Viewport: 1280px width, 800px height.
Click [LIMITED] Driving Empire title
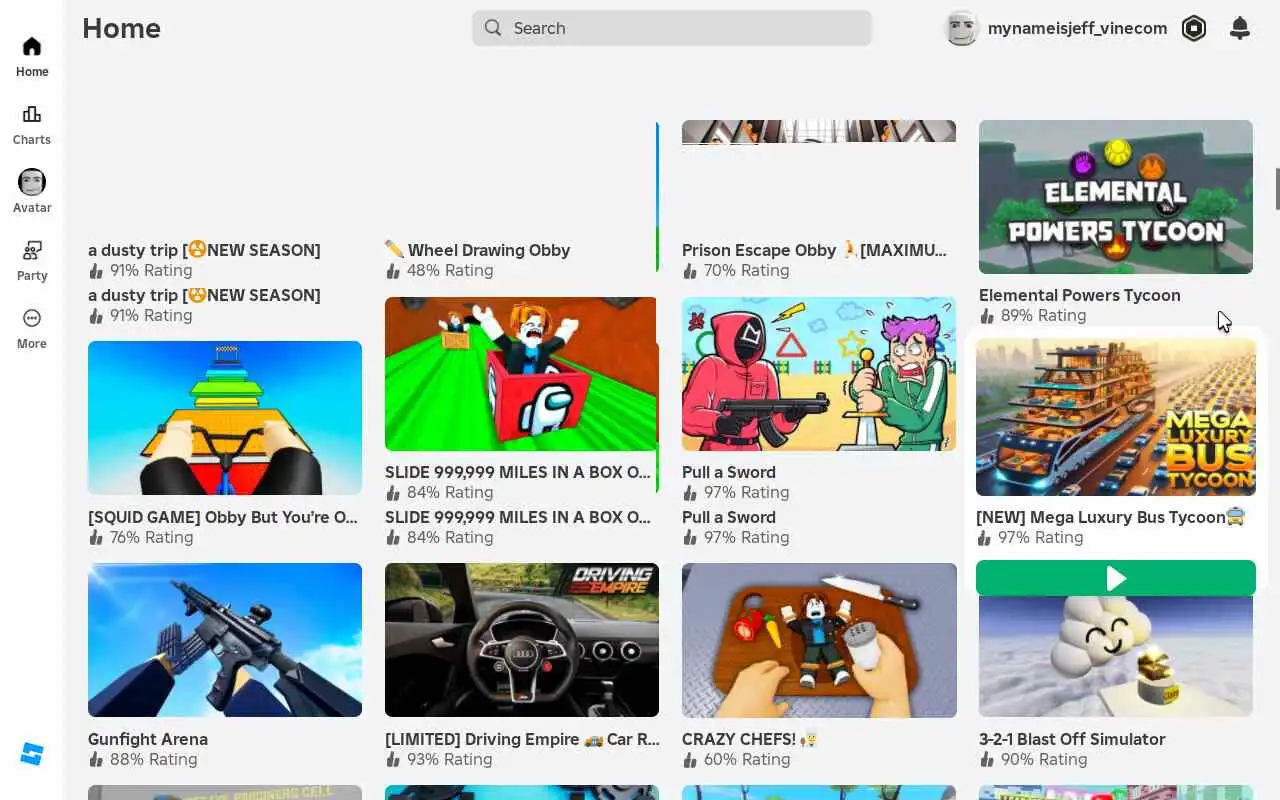(x=522, y=739)
